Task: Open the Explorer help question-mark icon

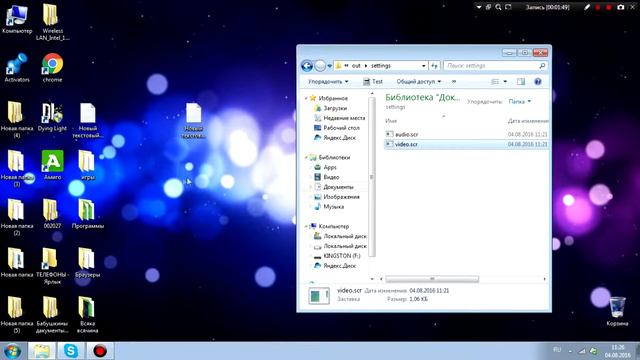Action: click(538, 82)
